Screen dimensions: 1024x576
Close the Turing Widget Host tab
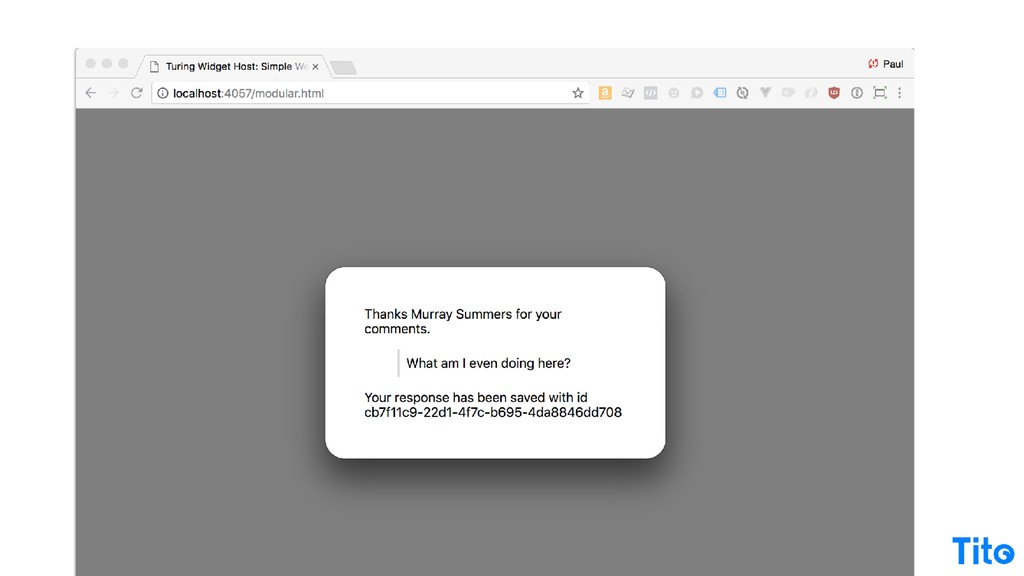pos(315,67)
